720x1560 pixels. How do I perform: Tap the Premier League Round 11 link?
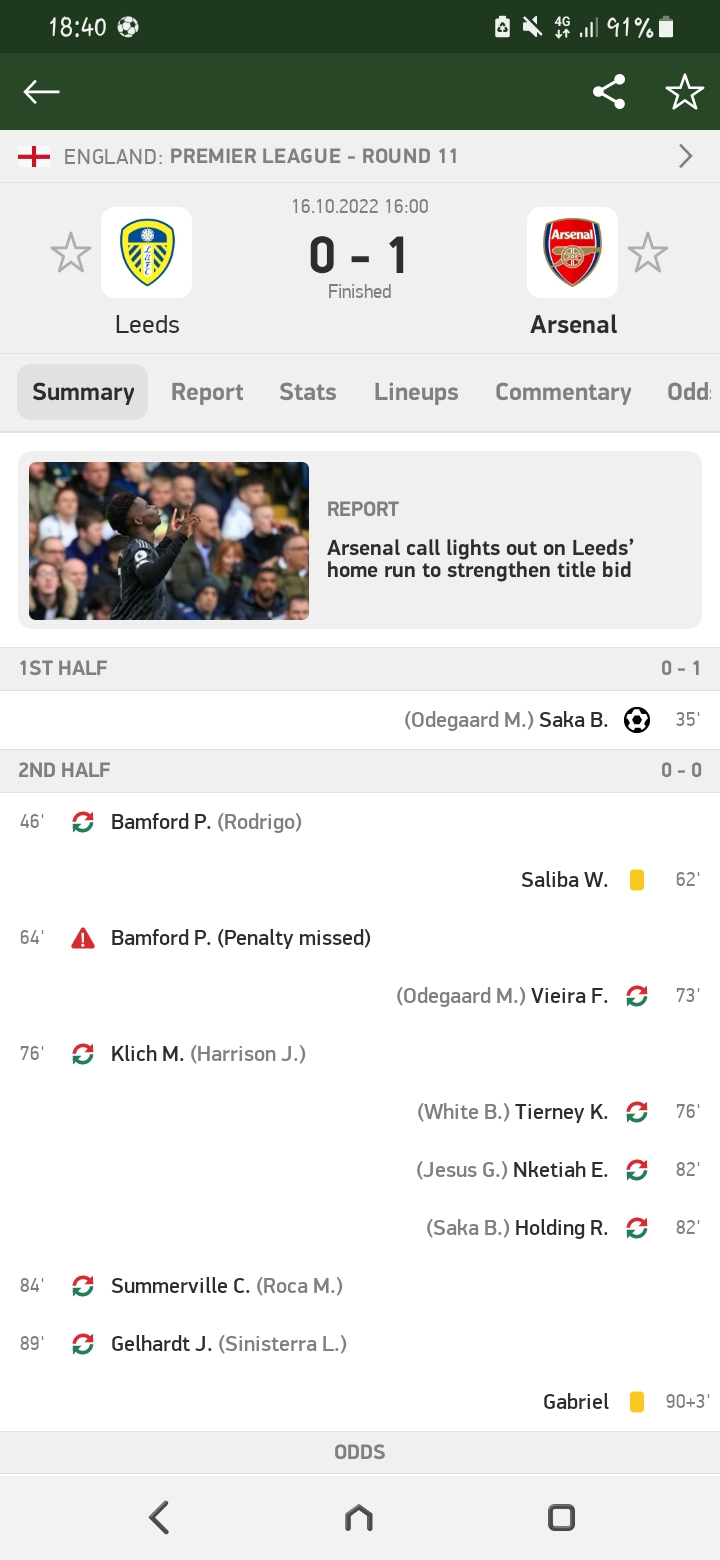pos(314,156)
